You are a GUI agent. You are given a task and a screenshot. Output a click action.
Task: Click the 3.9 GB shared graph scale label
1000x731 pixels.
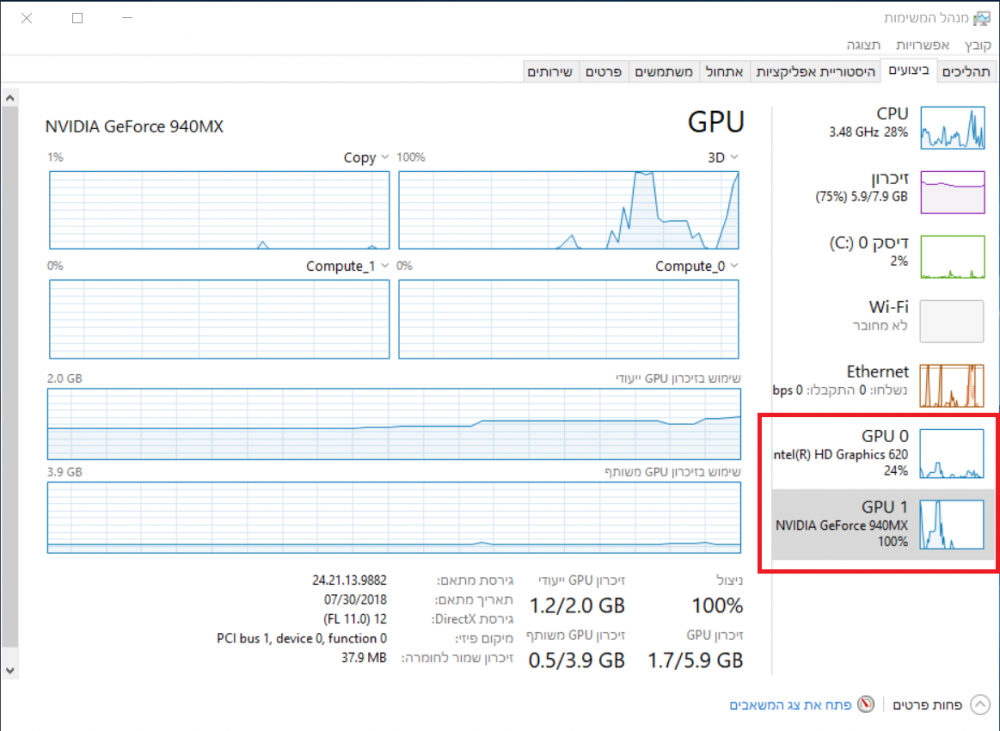[64, 472]
